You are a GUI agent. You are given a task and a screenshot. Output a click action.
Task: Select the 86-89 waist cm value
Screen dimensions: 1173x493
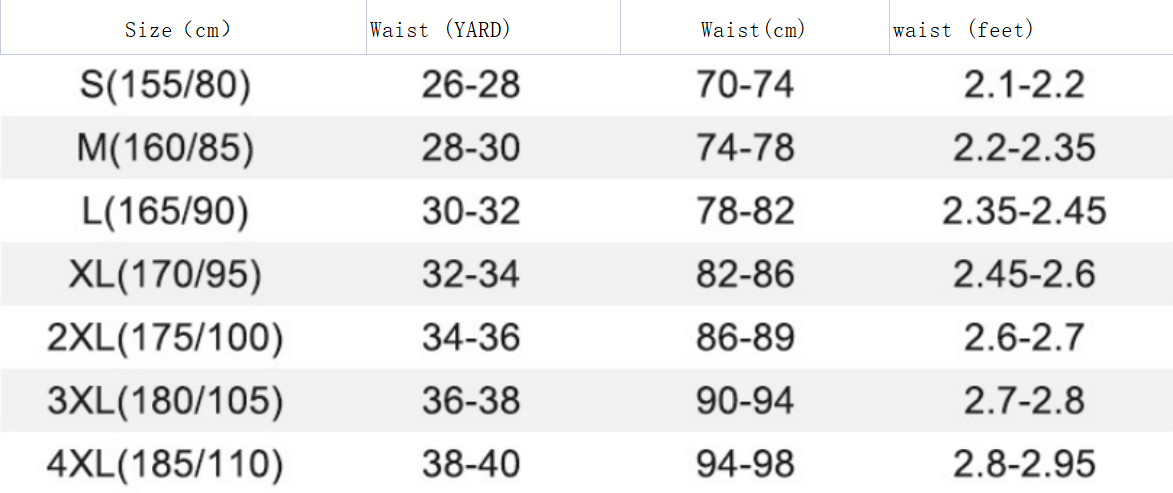tap(745, 338)
